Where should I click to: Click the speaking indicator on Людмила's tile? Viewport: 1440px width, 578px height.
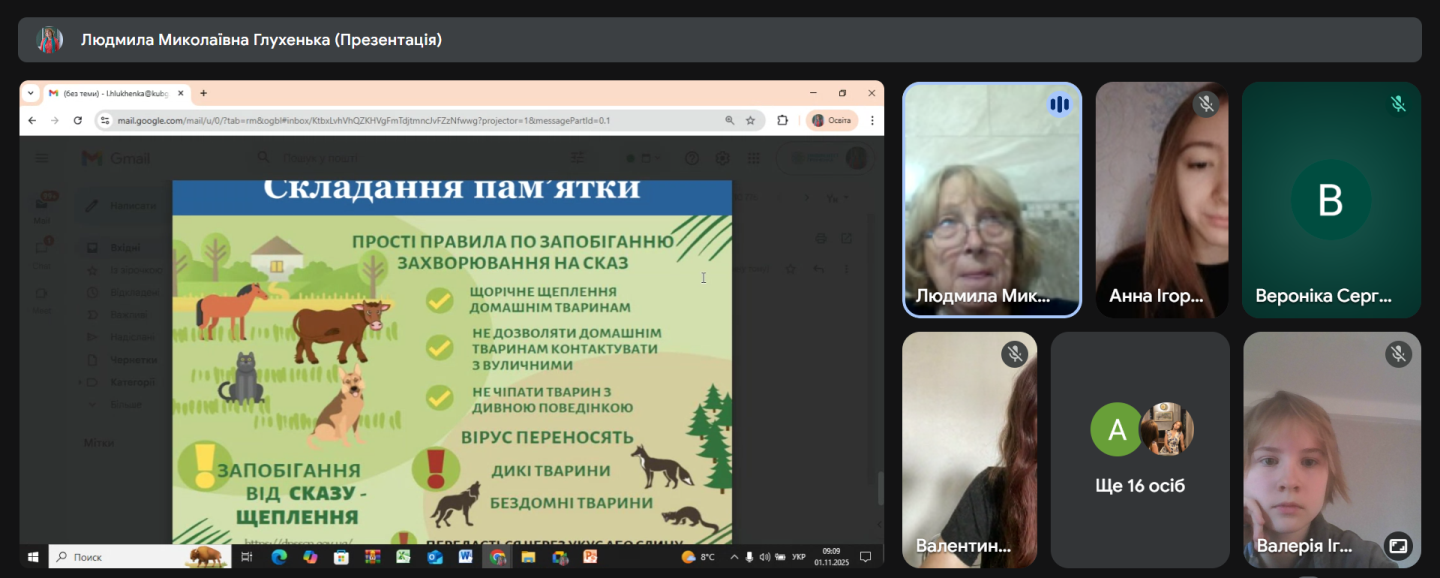click(x=1059, y=104)
